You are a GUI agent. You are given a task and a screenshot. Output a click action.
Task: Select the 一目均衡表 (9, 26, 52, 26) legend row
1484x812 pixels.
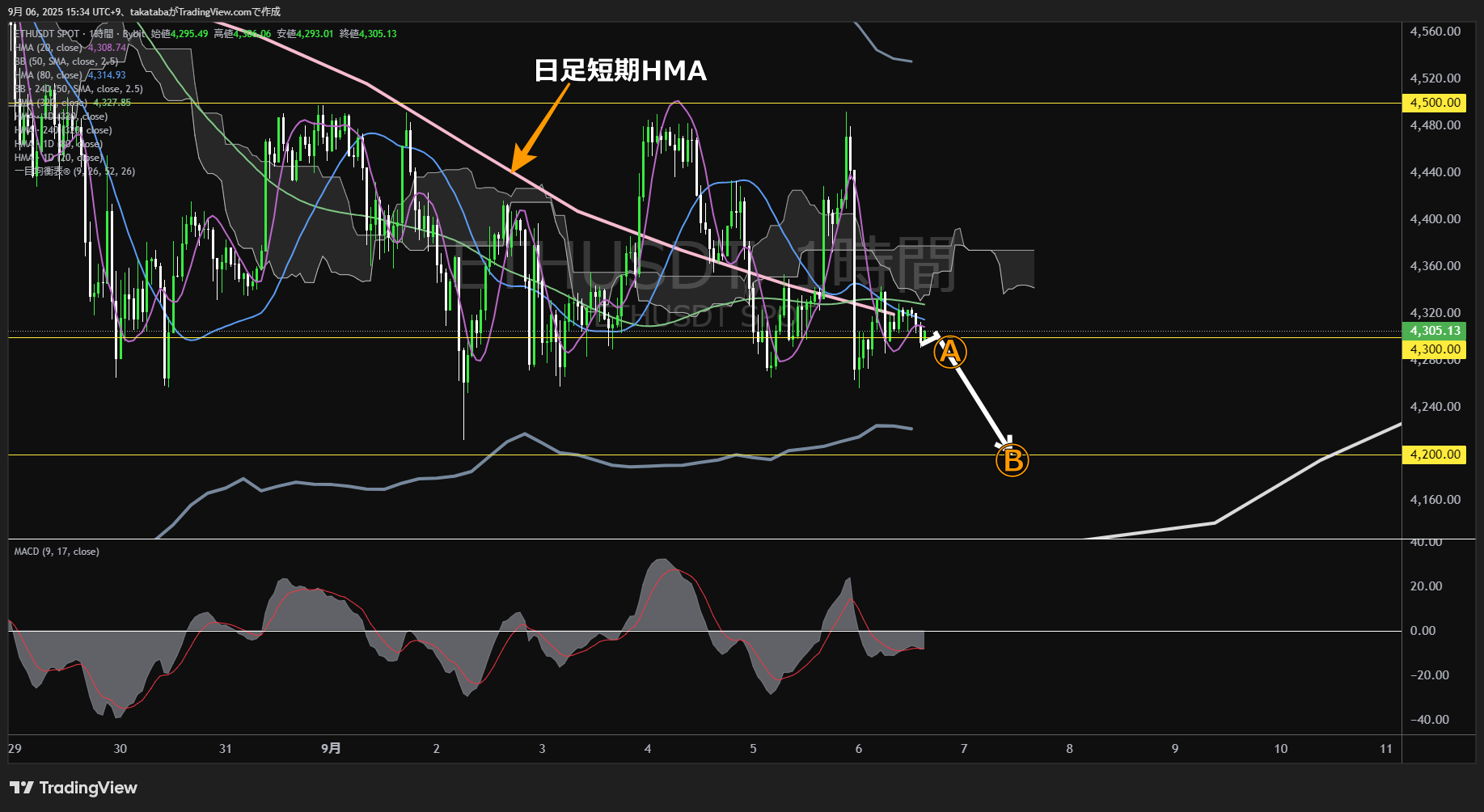point(74,171)
